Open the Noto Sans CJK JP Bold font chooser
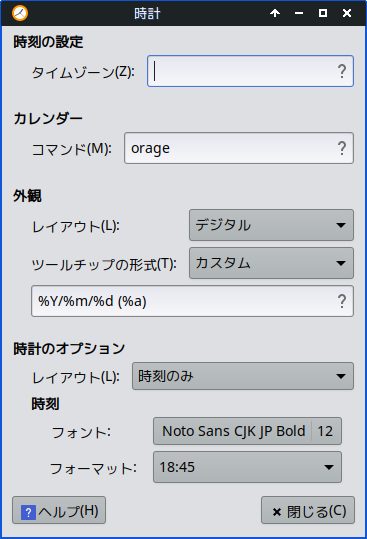367x539 pixels. [247, 431]
